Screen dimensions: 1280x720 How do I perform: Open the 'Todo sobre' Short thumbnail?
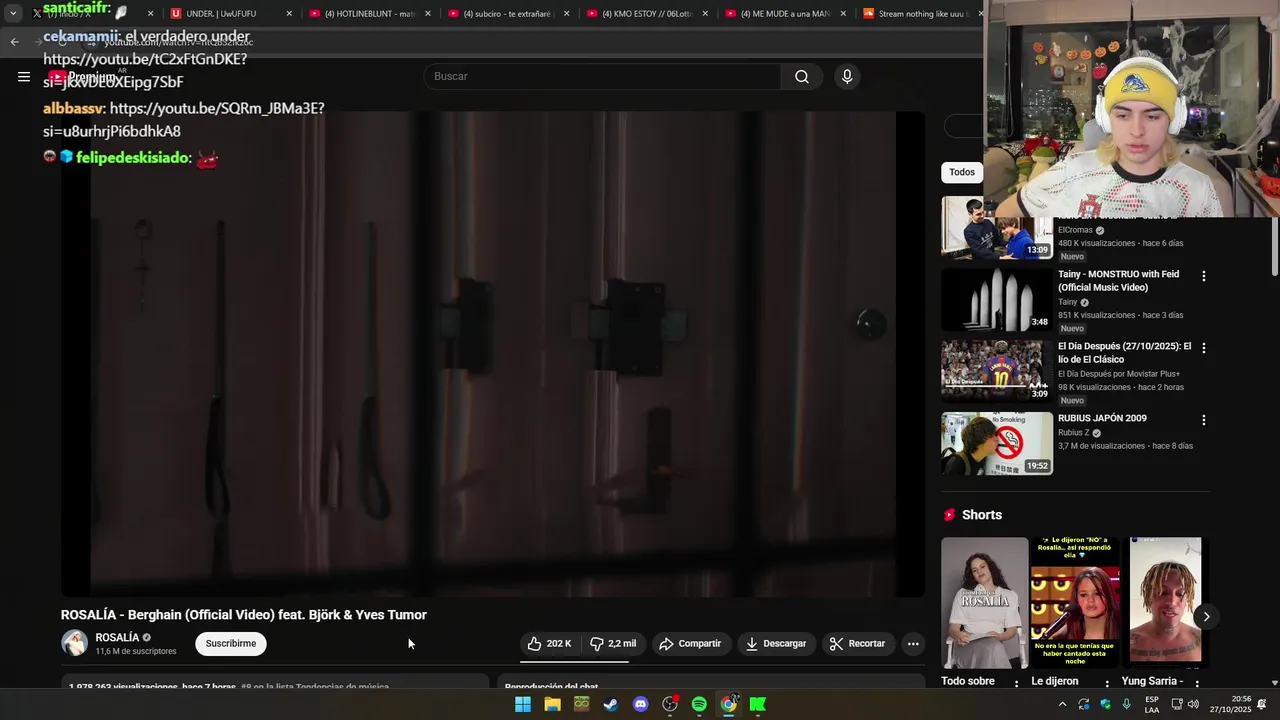pos(985,603)
